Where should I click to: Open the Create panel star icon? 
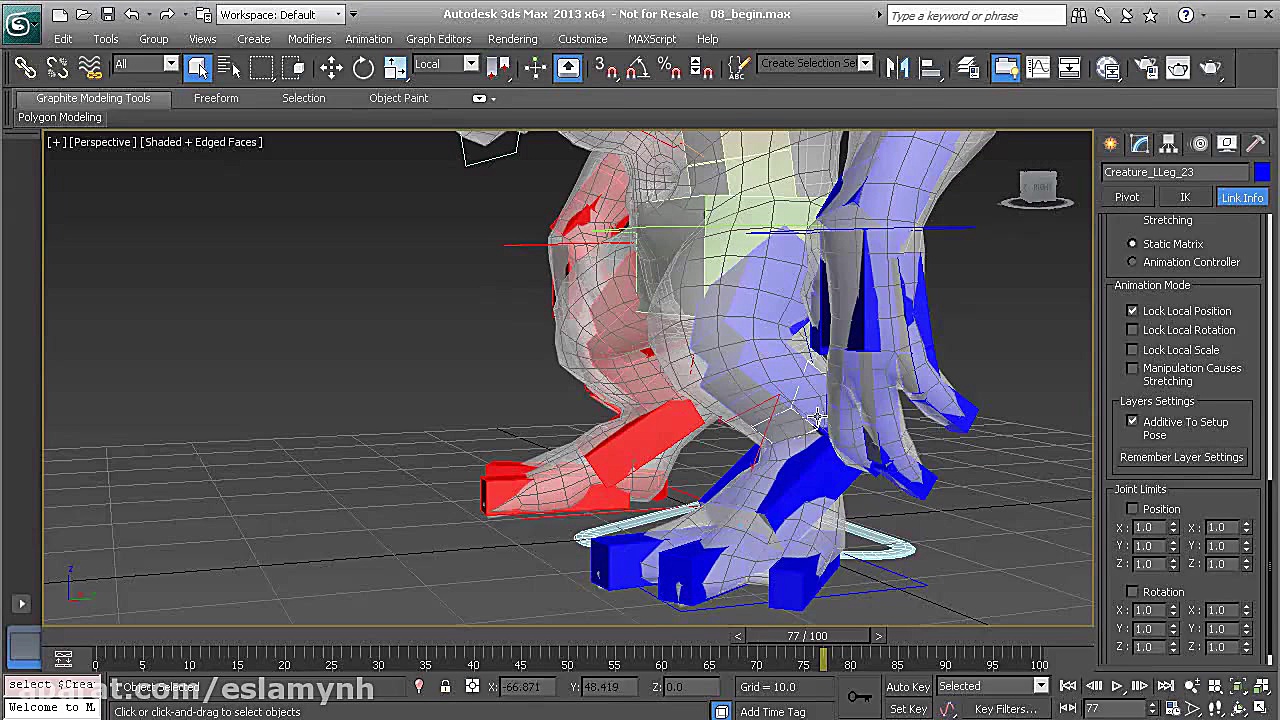(1111, 144)
